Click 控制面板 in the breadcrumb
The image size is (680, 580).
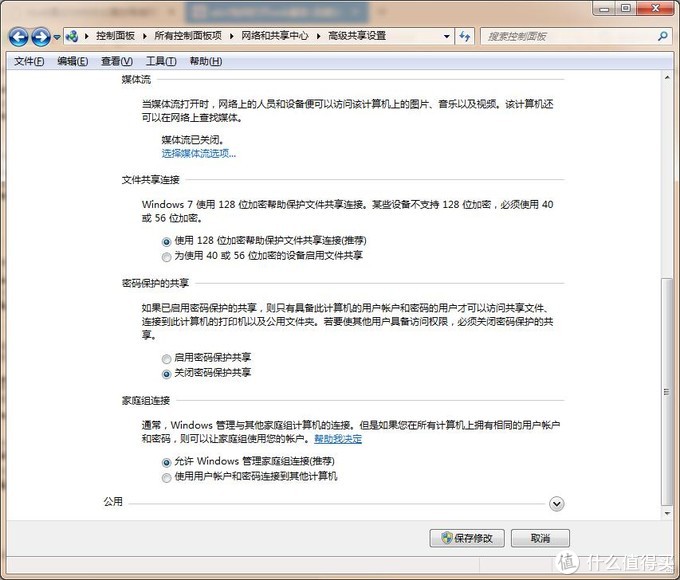point(115,36)
